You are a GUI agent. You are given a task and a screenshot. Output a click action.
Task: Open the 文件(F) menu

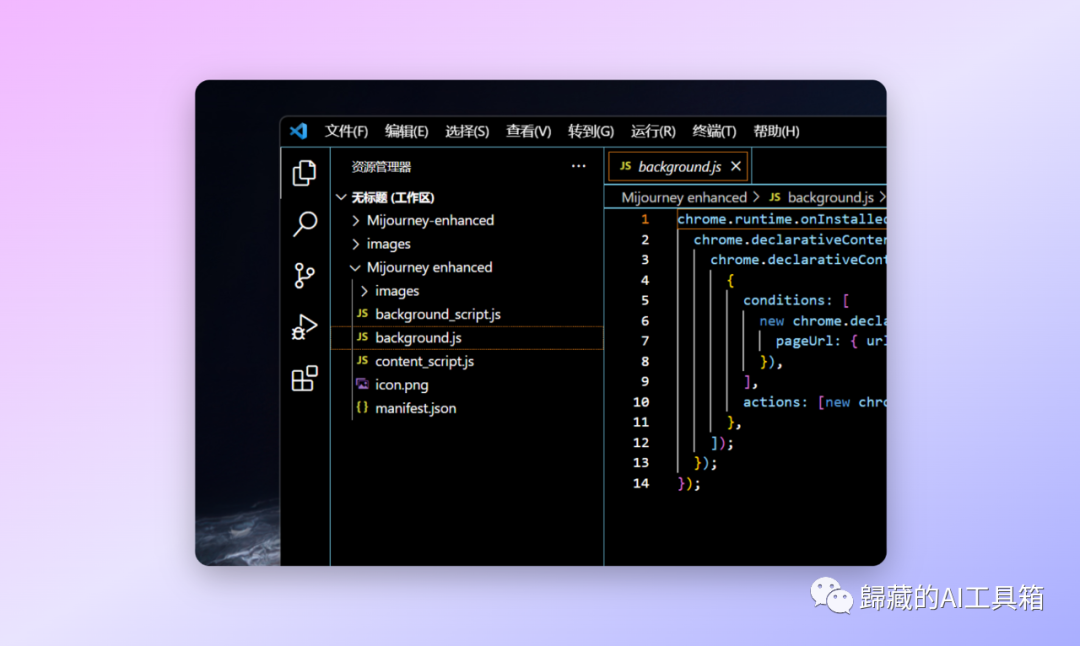click(346, 131)
